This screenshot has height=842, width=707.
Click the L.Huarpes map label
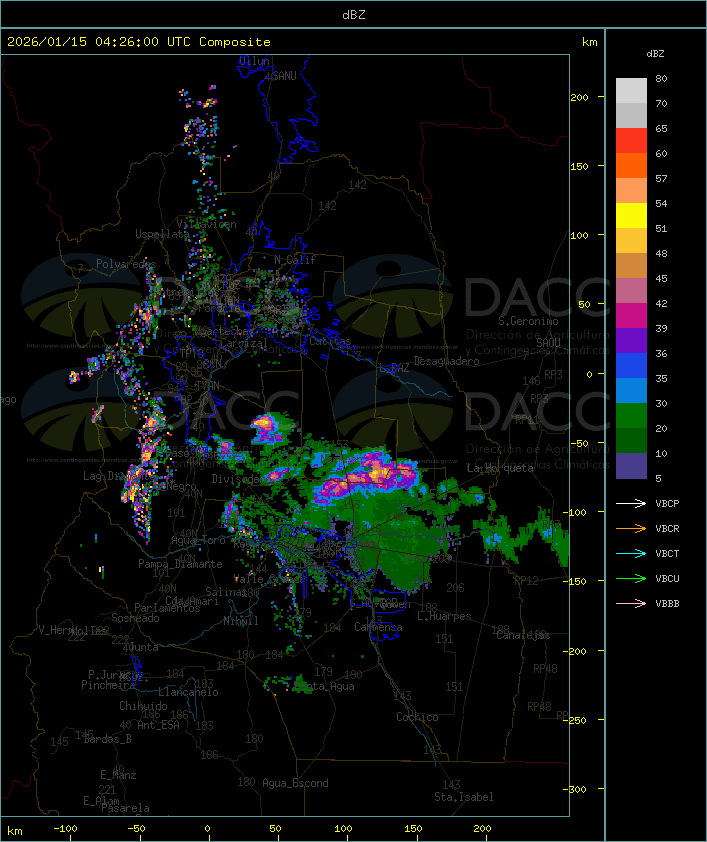(x=444, y=616)
